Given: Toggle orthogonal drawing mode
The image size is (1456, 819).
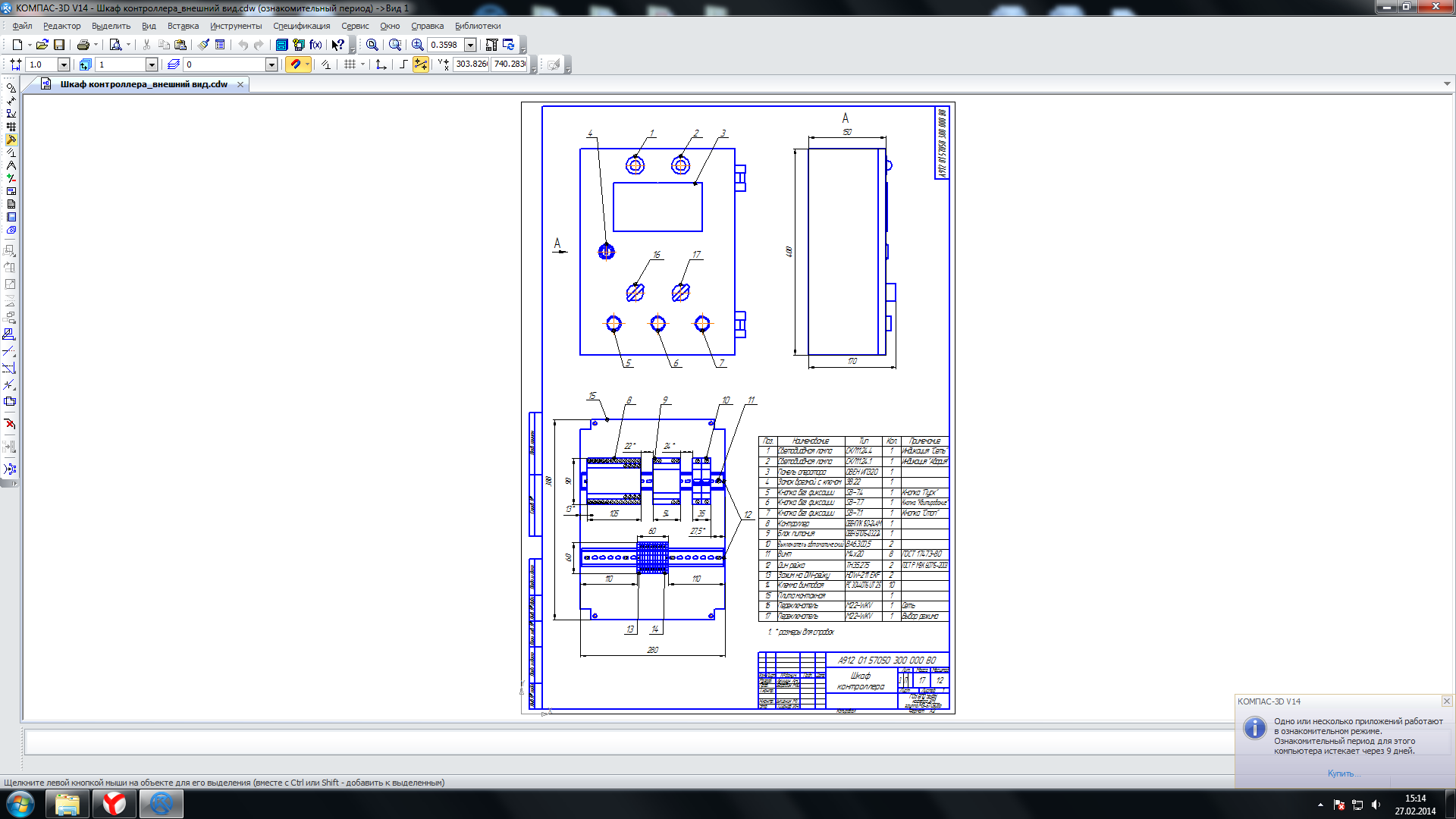Looking at the screenshot, I should [x=403, y=64].
